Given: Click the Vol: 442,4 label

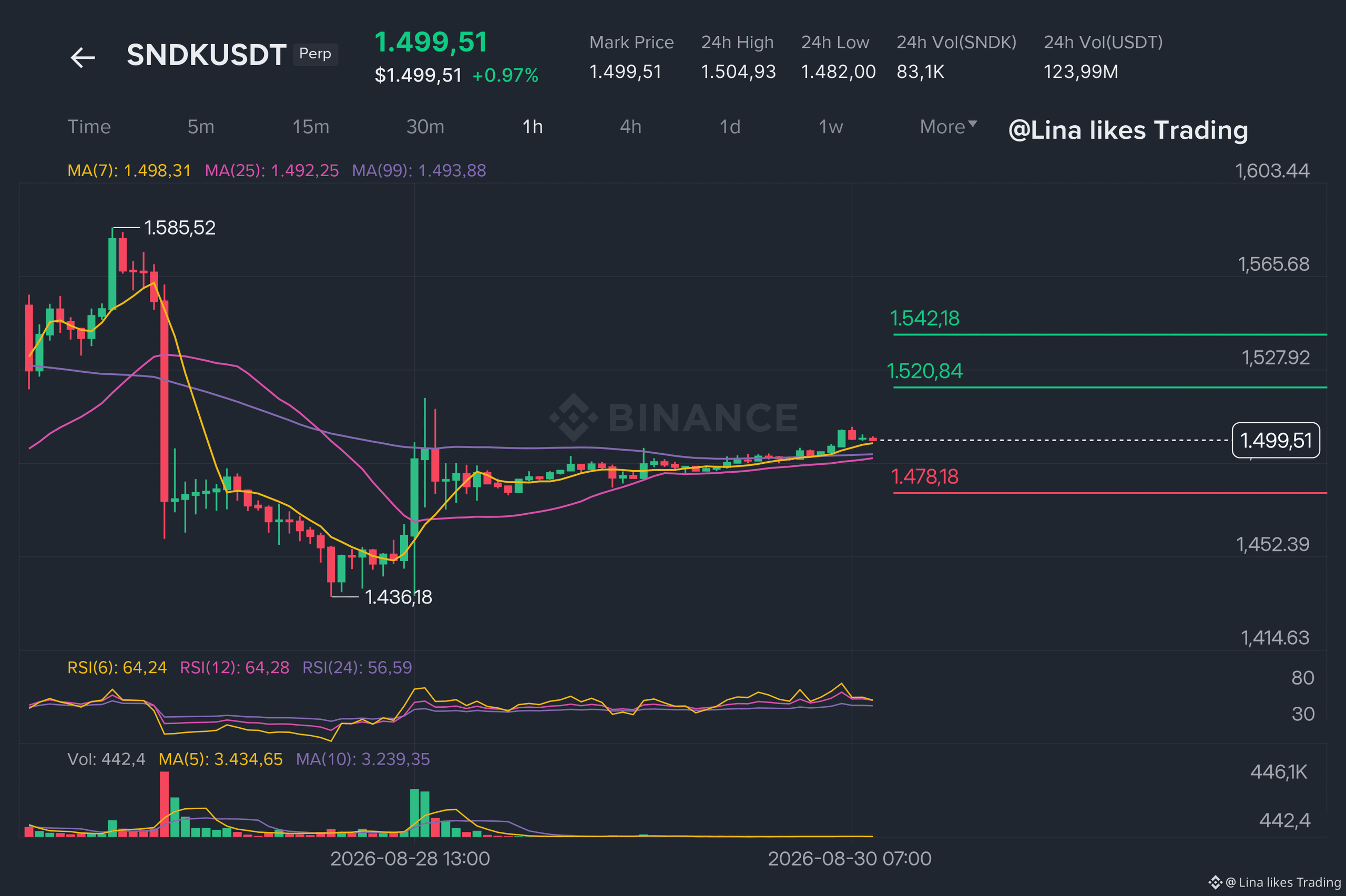Looking at the screenshot, I should (x=106, y=759).
